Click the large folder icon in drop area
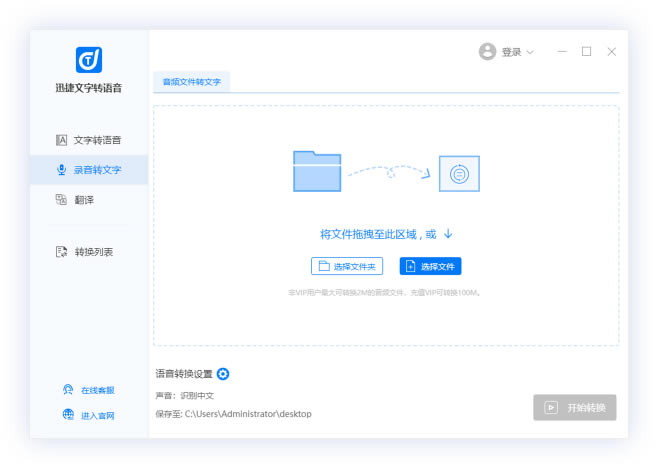Screen dimensions: 659x469 pyautogui.click(x=317, y=172)
